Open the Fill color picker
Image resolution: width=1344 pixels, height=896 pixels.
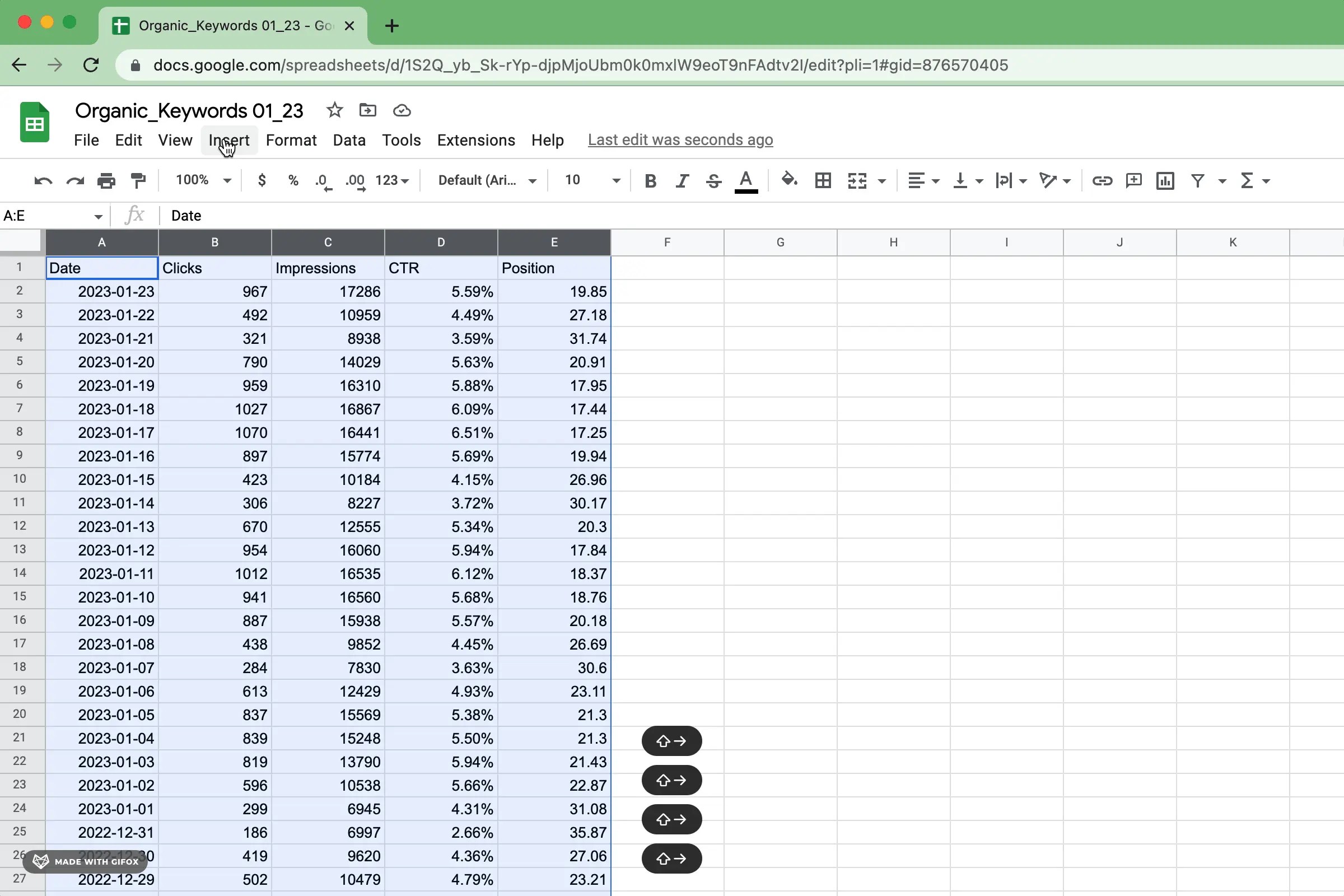tap(789, 180)
